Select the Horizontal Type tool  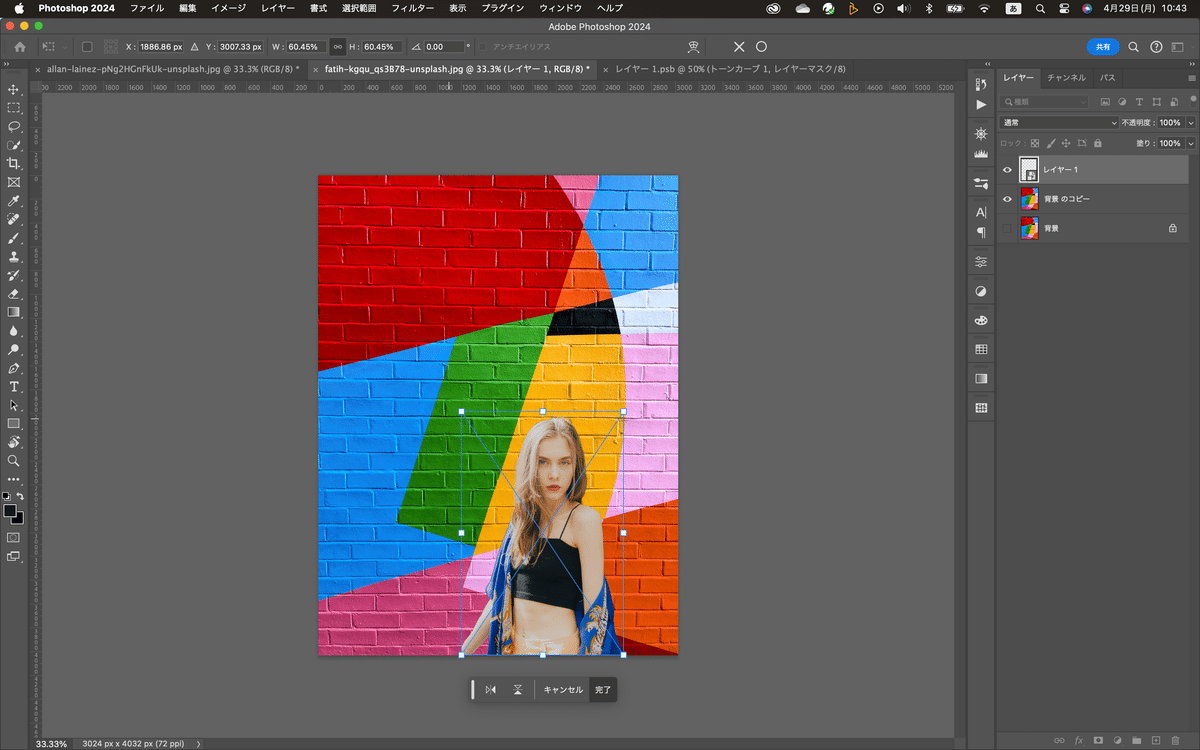[x=14, y=387]
